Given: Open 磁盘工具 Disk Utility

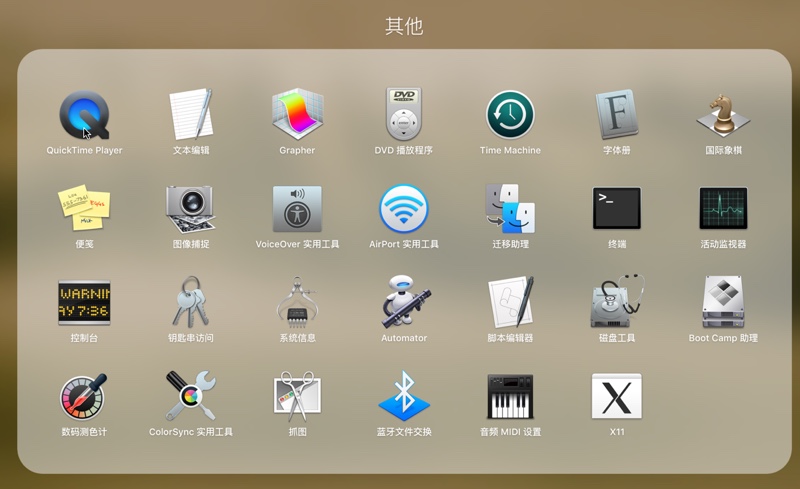Looking at the screenshot, I should pos(617,302).
